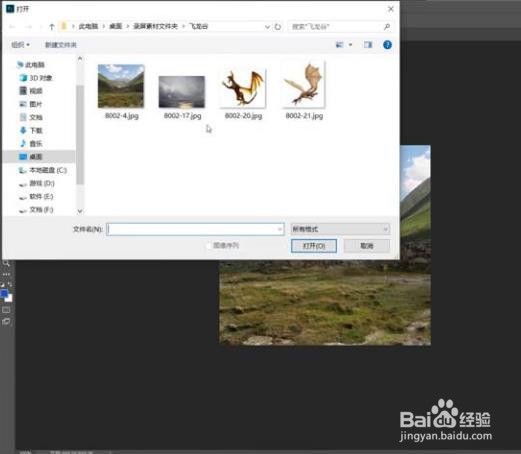Toggle the Image Sequence checkbox

209,246
